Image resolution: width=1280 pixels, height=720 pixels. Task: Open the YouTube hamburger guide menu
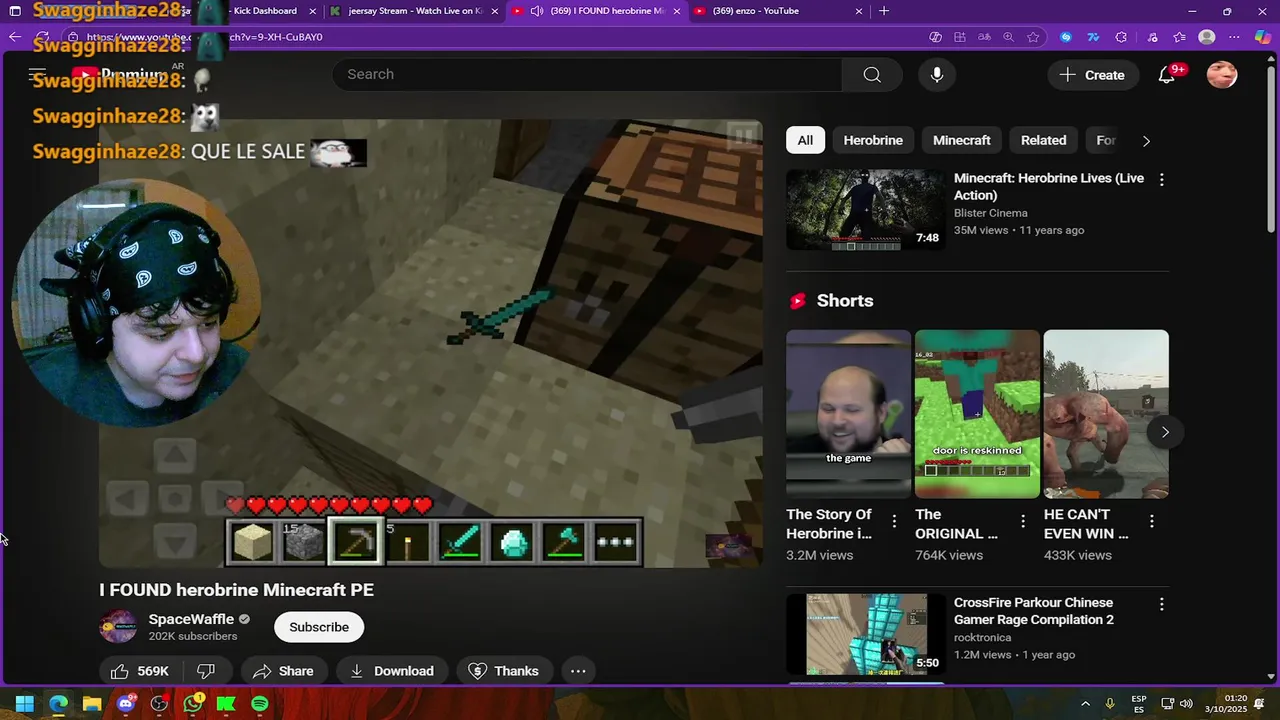click(x=37, y=75)
